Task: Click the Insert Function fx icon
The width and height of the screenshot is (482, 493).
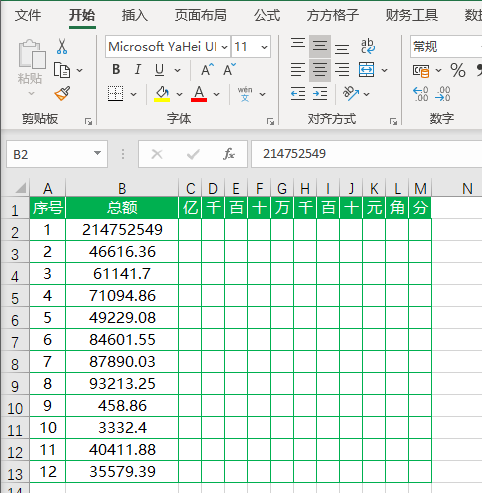Action: (229, 154)
